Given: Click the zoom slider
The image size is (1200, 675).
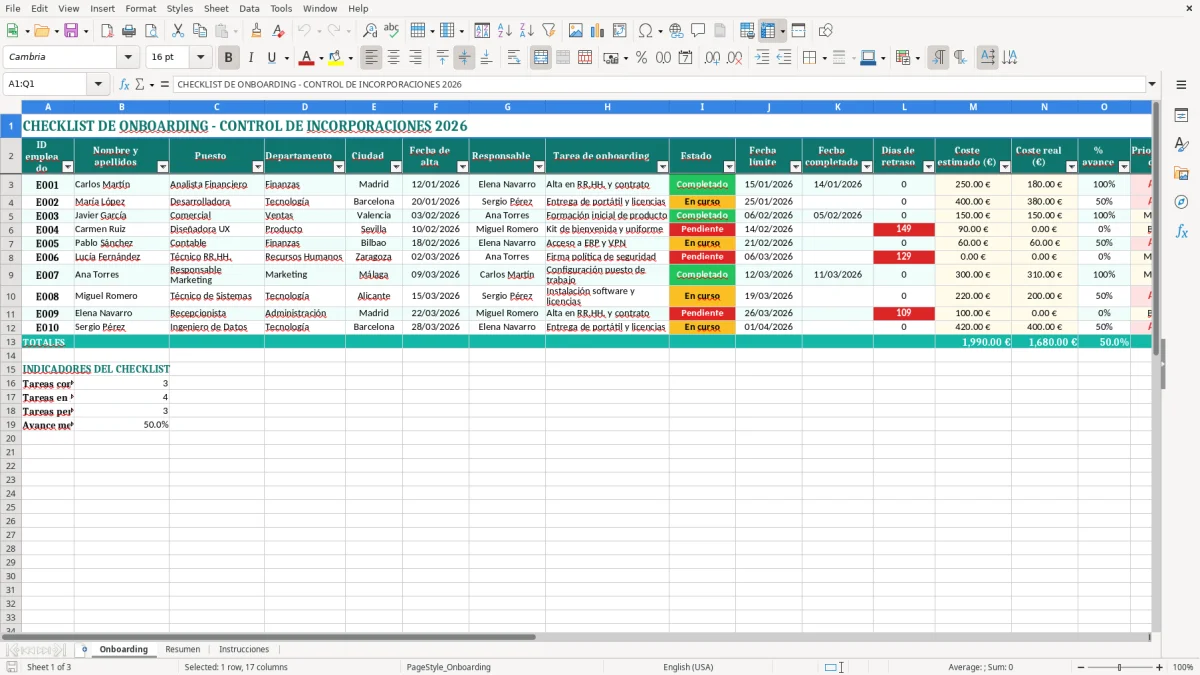Looking at the screenshot, I should pyautogui.click(x=1119, y=667).
